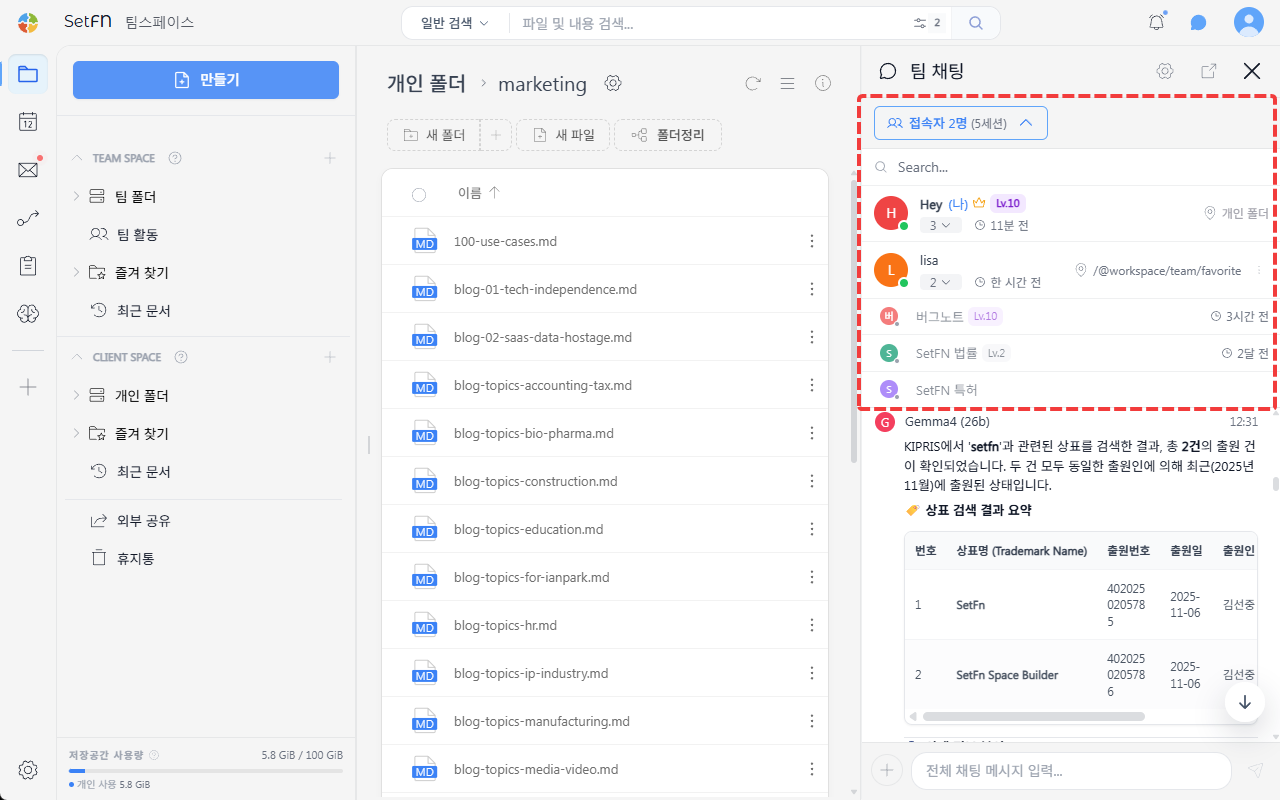Click the magnifier search button
Image resolution: width=1280 pixels, height=800 pixels.
[x=976, y=23]
